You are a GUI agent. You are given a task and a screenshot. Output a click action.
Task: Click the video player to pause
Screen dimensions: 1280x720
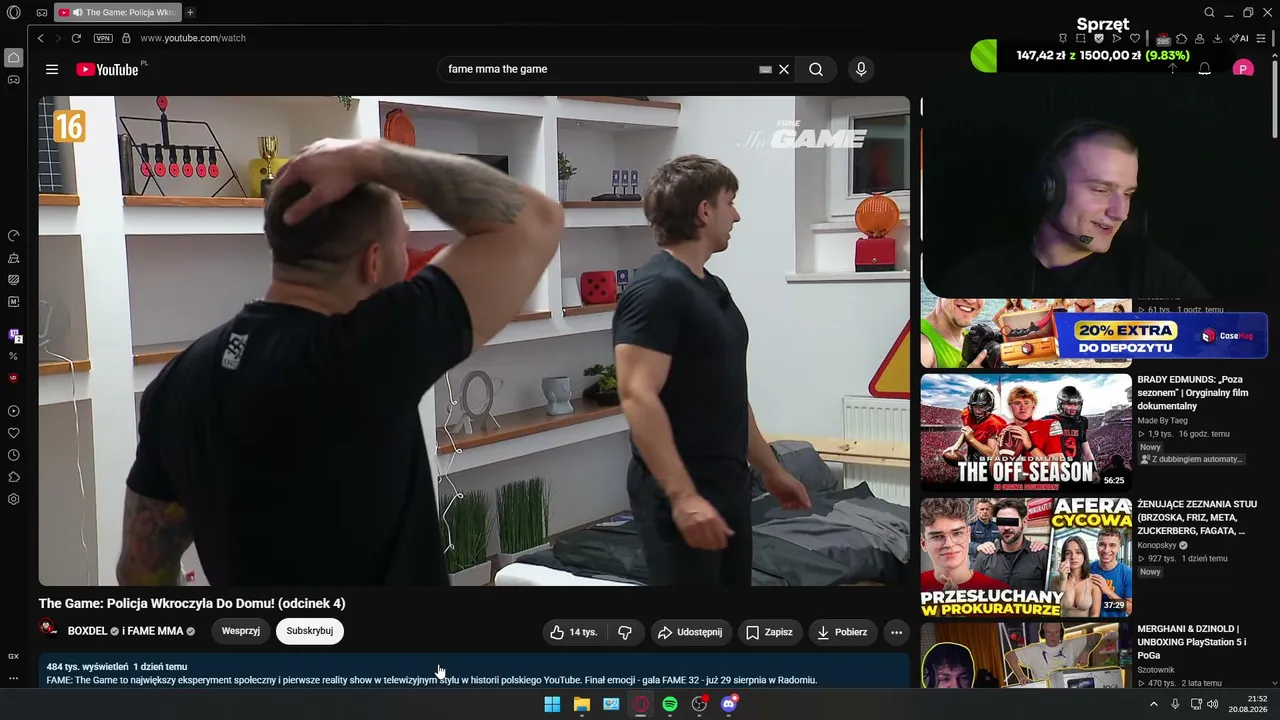pos(474,341)
